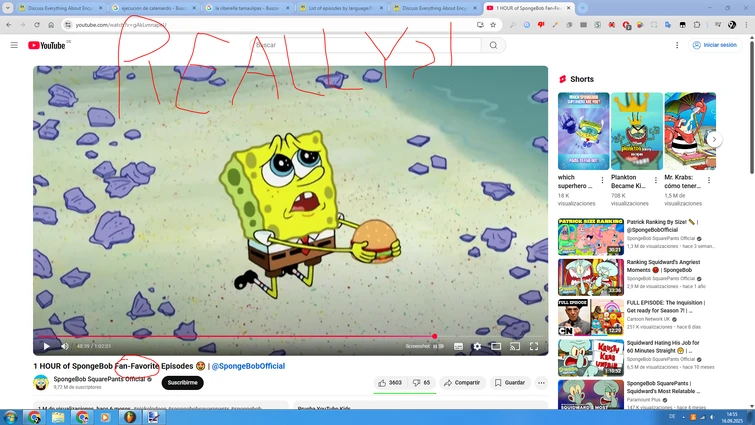755x425 pixels.
Task: Open the Chrome profile avatar
Action: click(732, 25)
